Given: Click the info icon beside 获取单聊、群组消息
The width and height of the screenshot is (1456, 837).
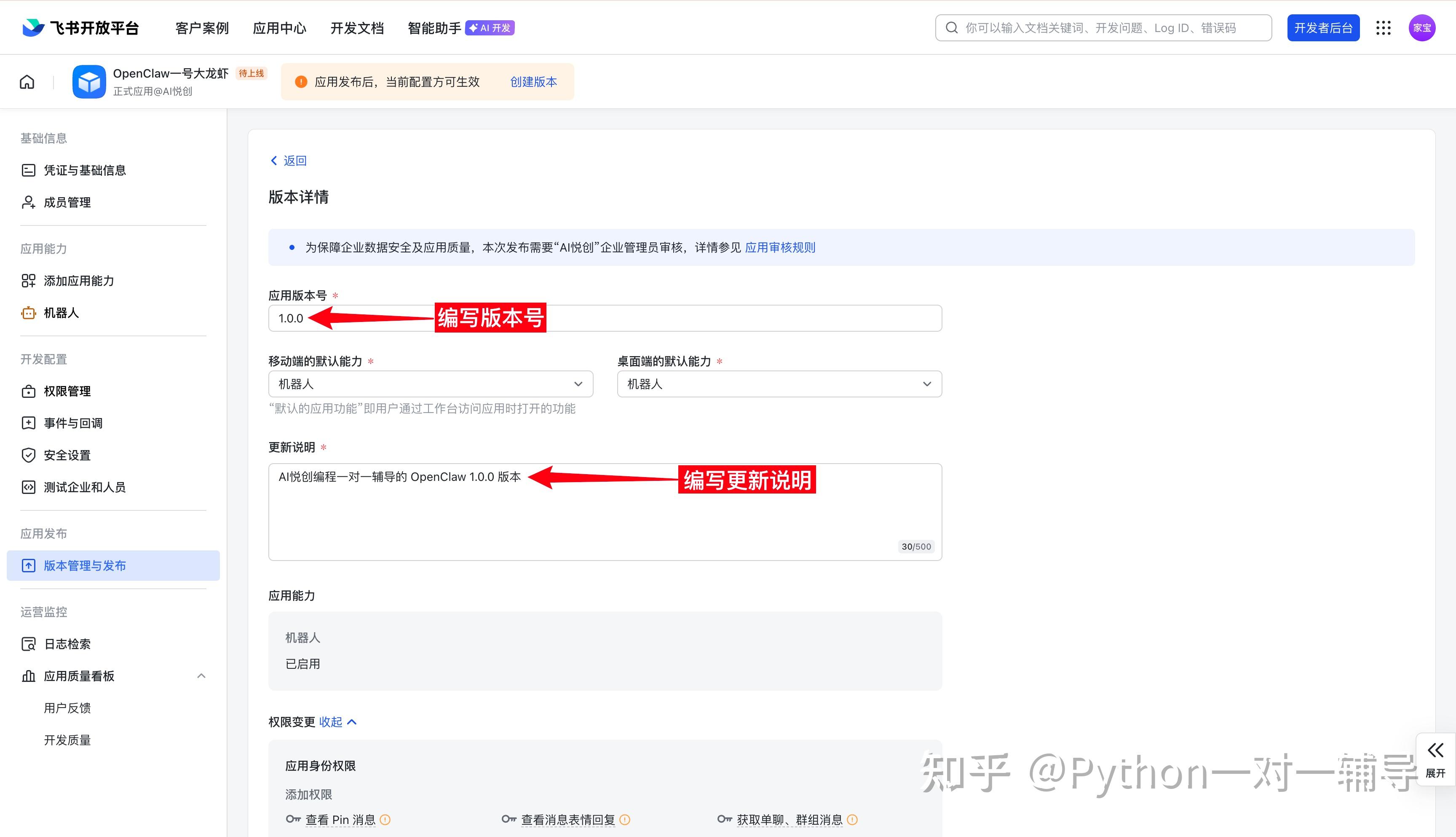Looking at the screenshot, I should 853,820.
